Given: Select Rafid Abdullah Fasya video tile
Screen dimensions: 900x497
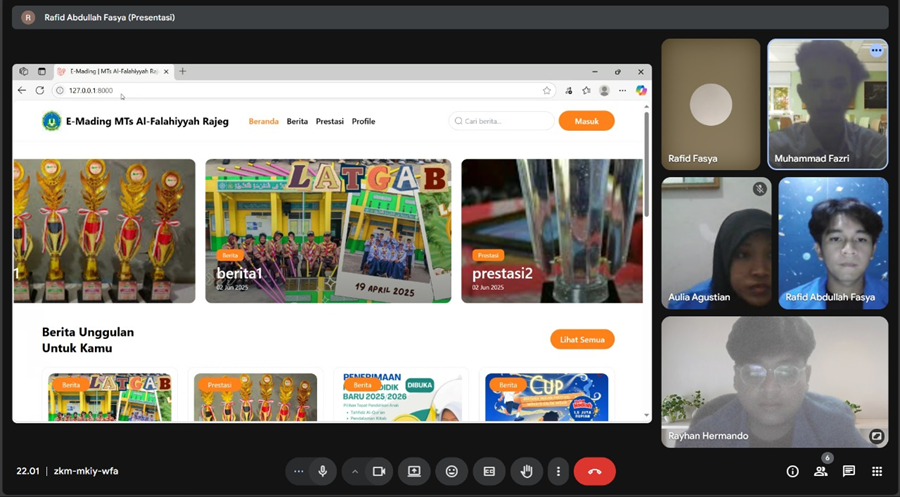Looking at the screenshot, I should (833, 243).
